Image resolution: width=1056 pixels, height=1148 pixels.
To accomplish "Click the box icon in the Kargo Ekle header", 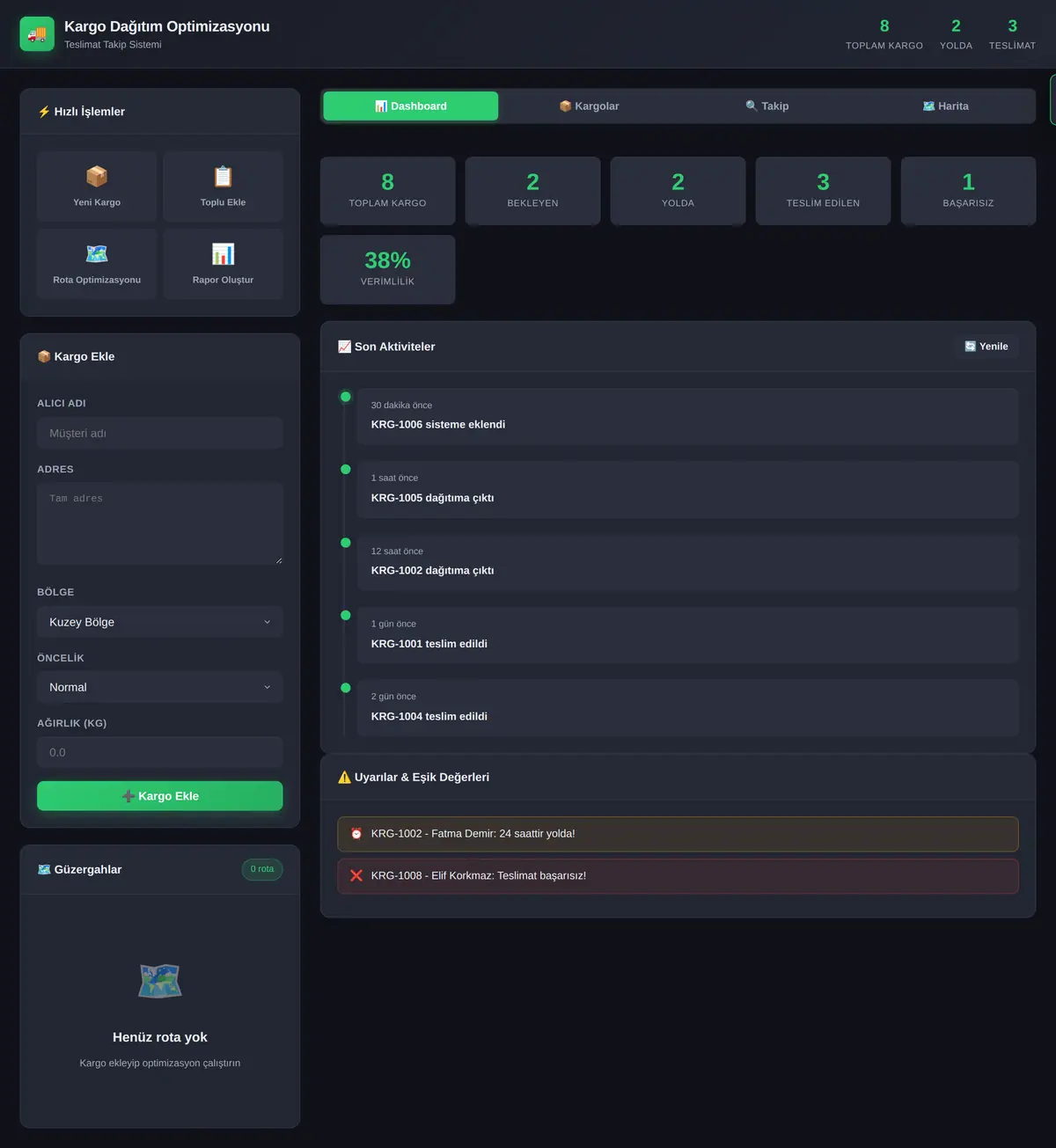I will pyautogui.click(x=44, y=356).
